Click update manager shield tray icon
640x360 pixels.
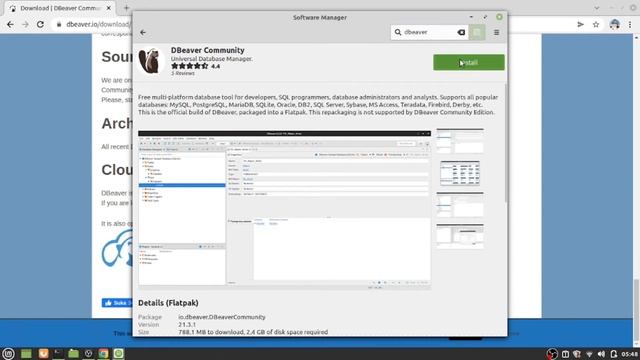577,354
